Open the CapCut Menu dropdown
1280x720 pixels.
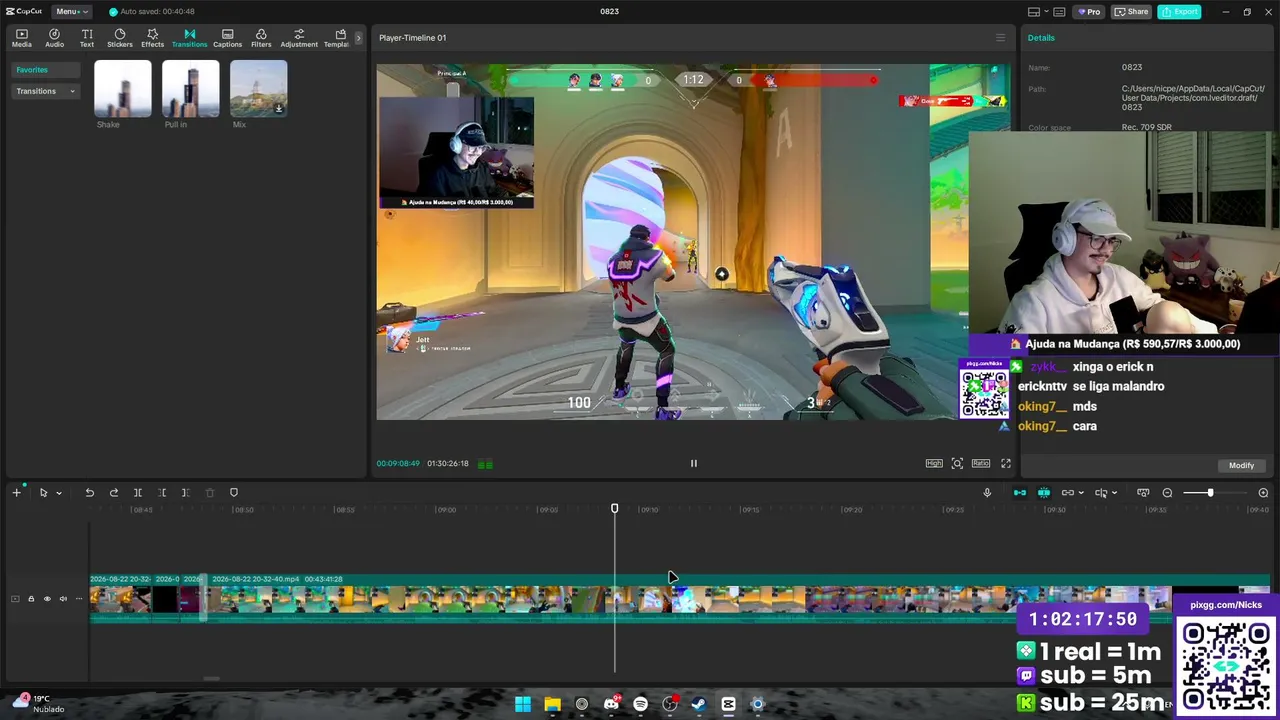pyautogui.click(x=71, y=11)
